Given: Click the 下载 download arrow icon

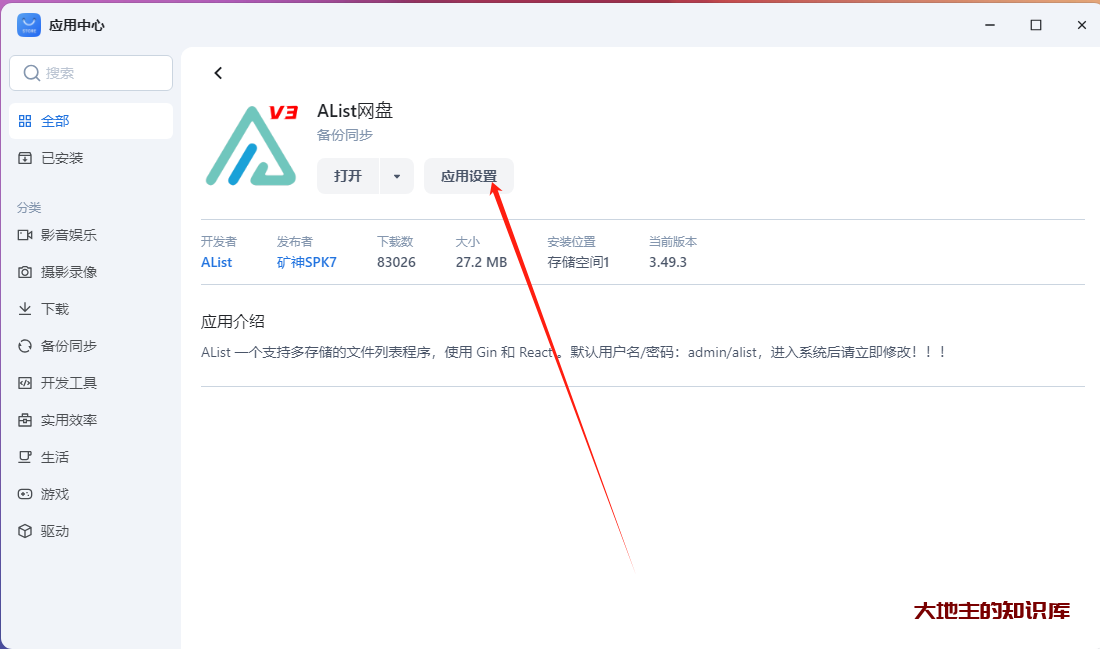Looking at the screenshot, I should click(x=25, y=309).
